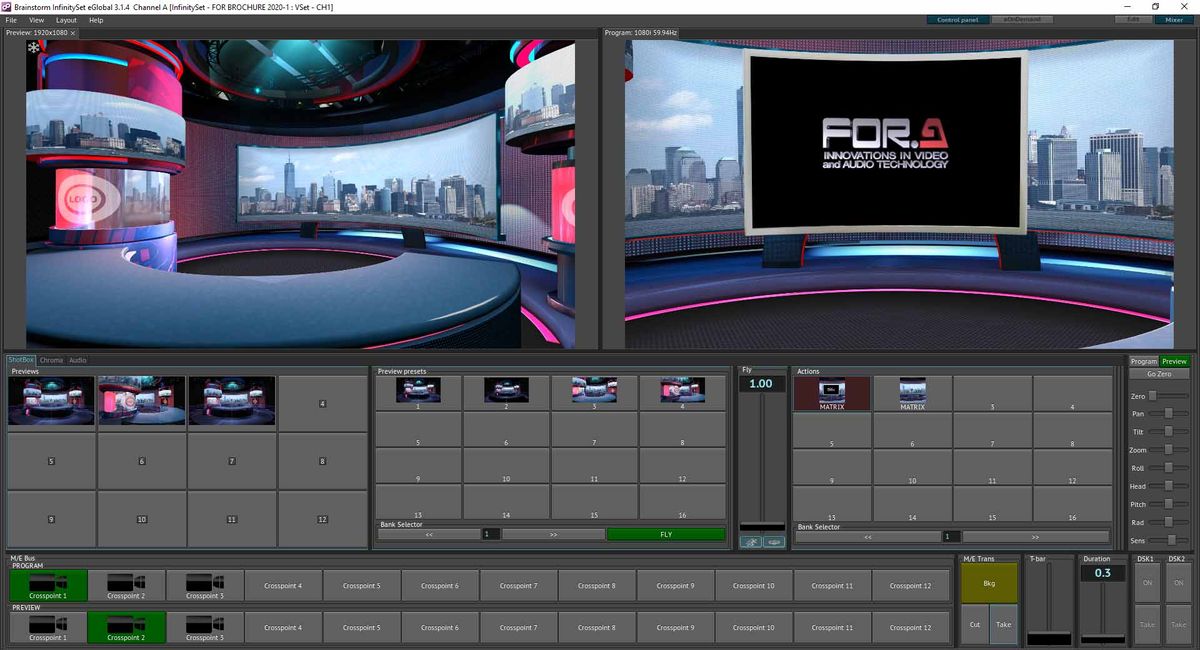
Task: Select preset 1 in the Preview presets panel
Action: 418,392
